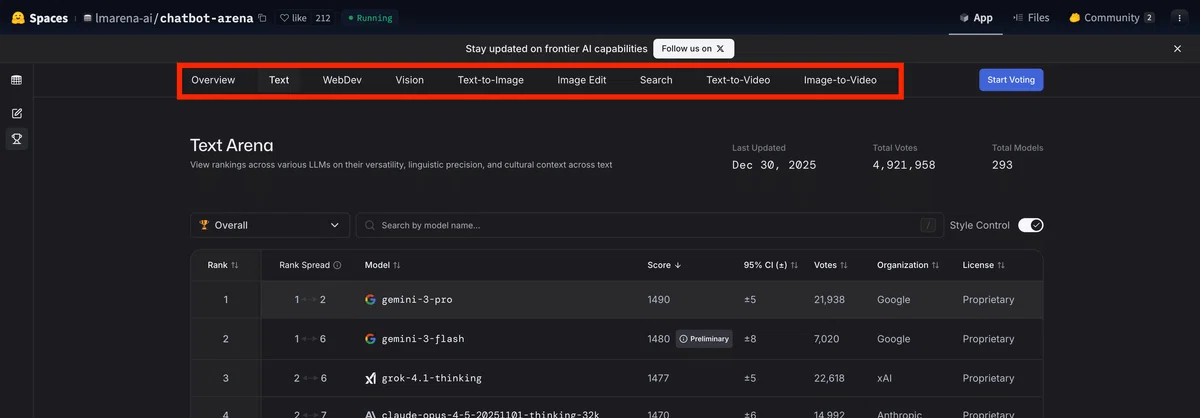Copy the chatbot-arena space name
Screen dimensions: 1200x418
tap(262, 18)
